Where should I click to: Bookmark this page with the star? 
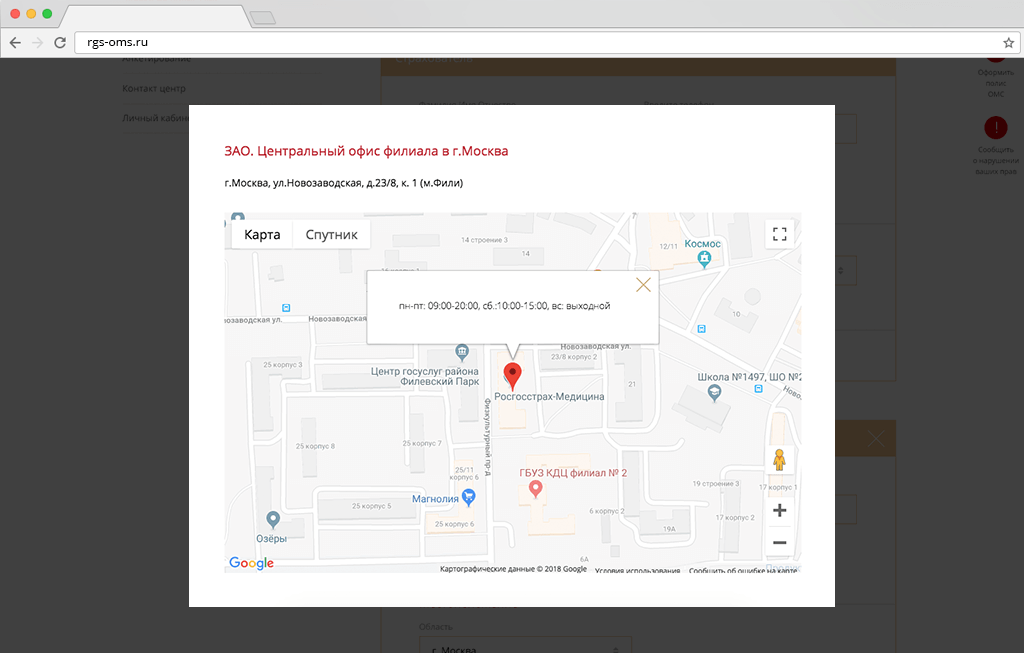click(x=1008, y=43)
